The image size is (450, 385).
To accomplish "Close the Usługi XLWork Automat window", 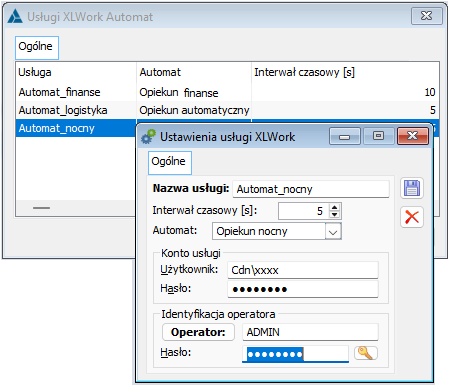I will 427,16.
